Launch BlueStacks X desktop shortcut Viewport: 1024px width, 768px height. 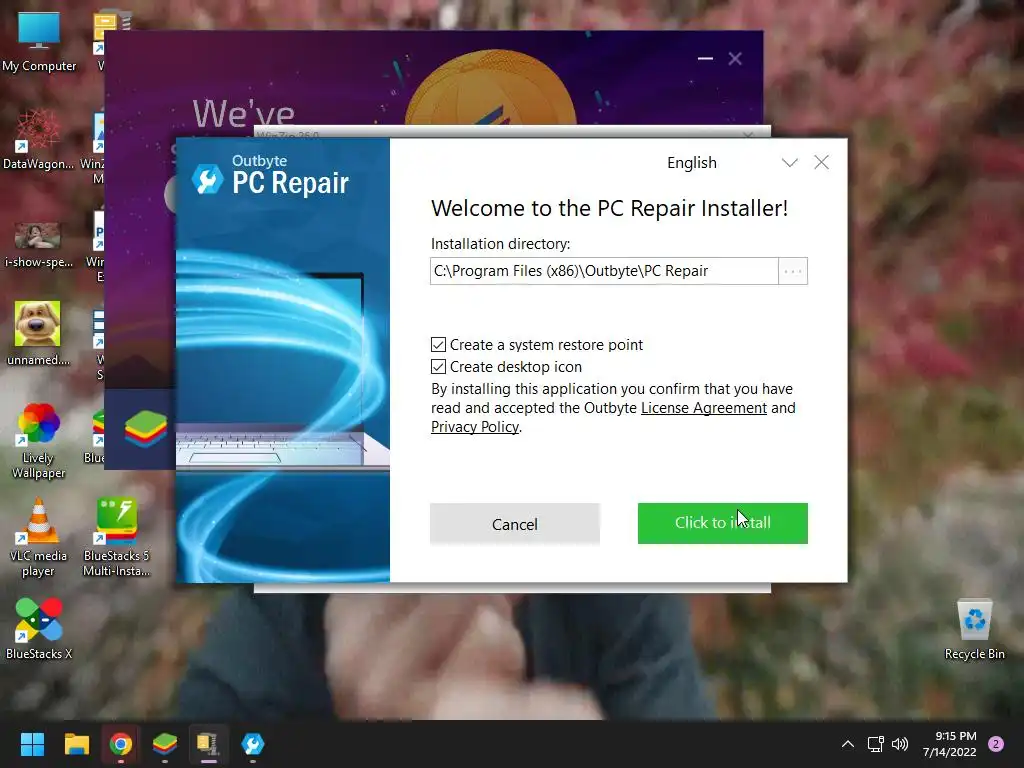pos(39,628)
